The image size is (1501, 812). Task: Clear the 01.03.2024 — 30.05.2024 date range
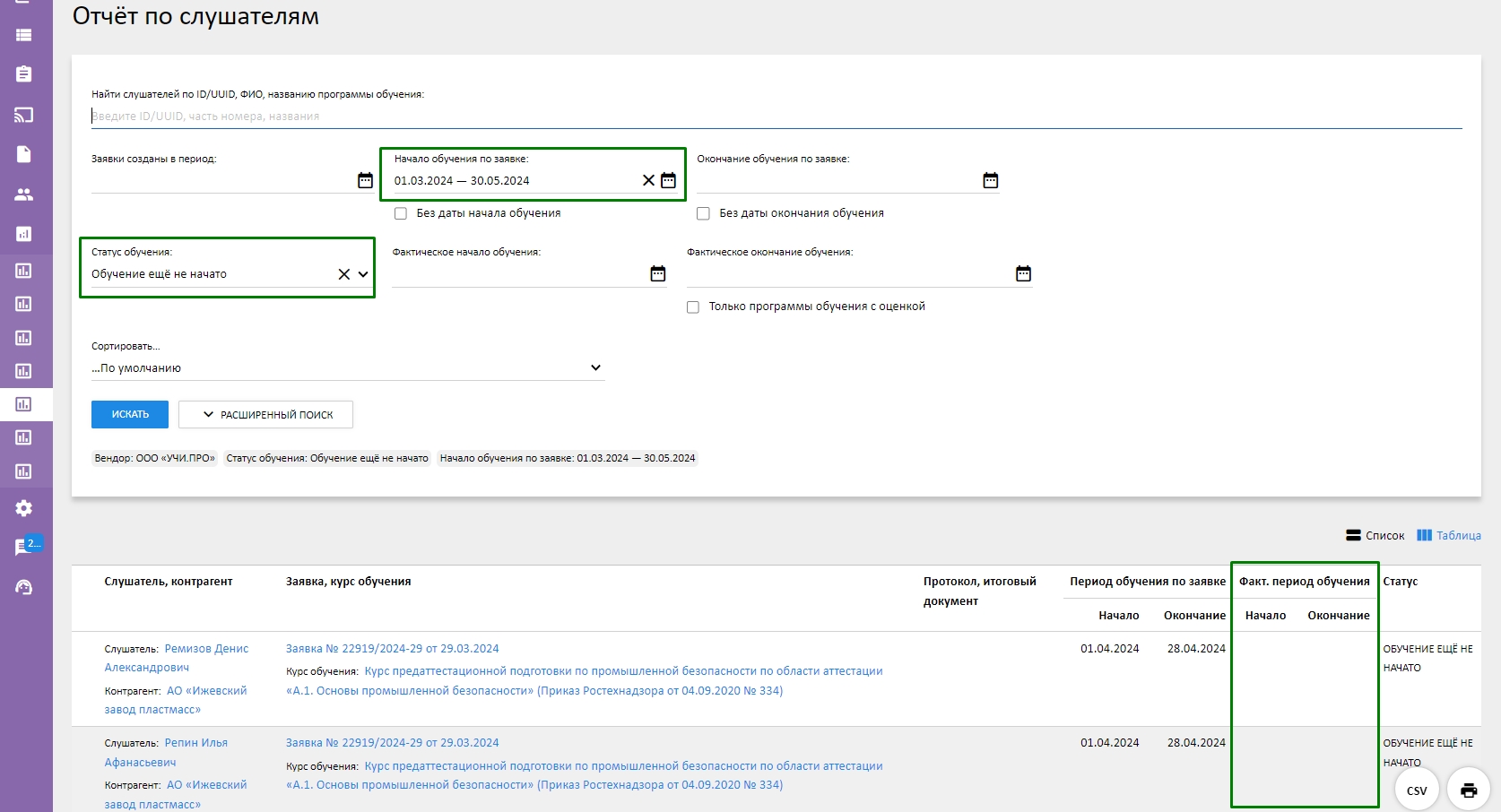coord(648,180)
